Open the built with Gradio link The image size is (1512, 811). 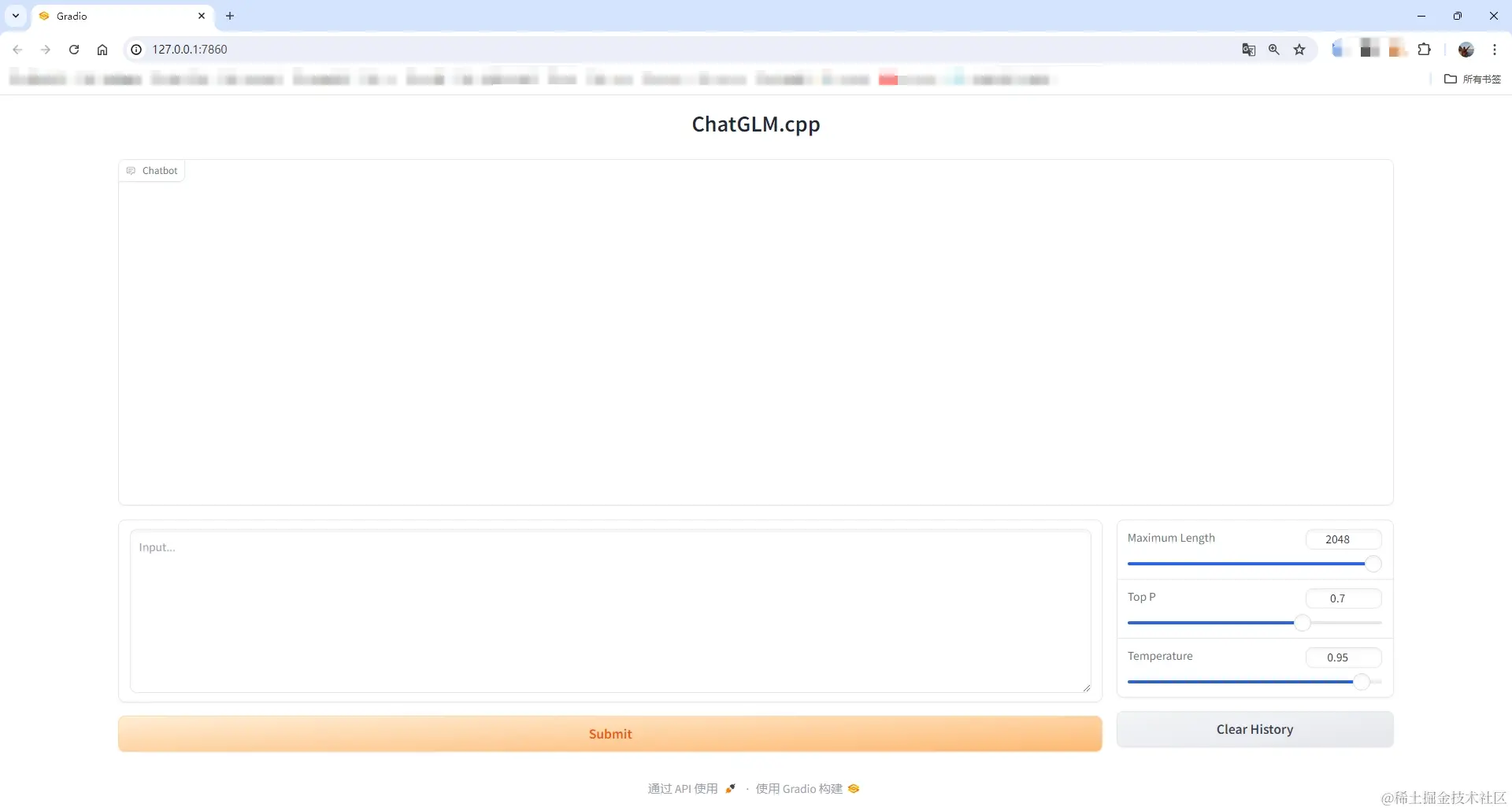point(807,789)
